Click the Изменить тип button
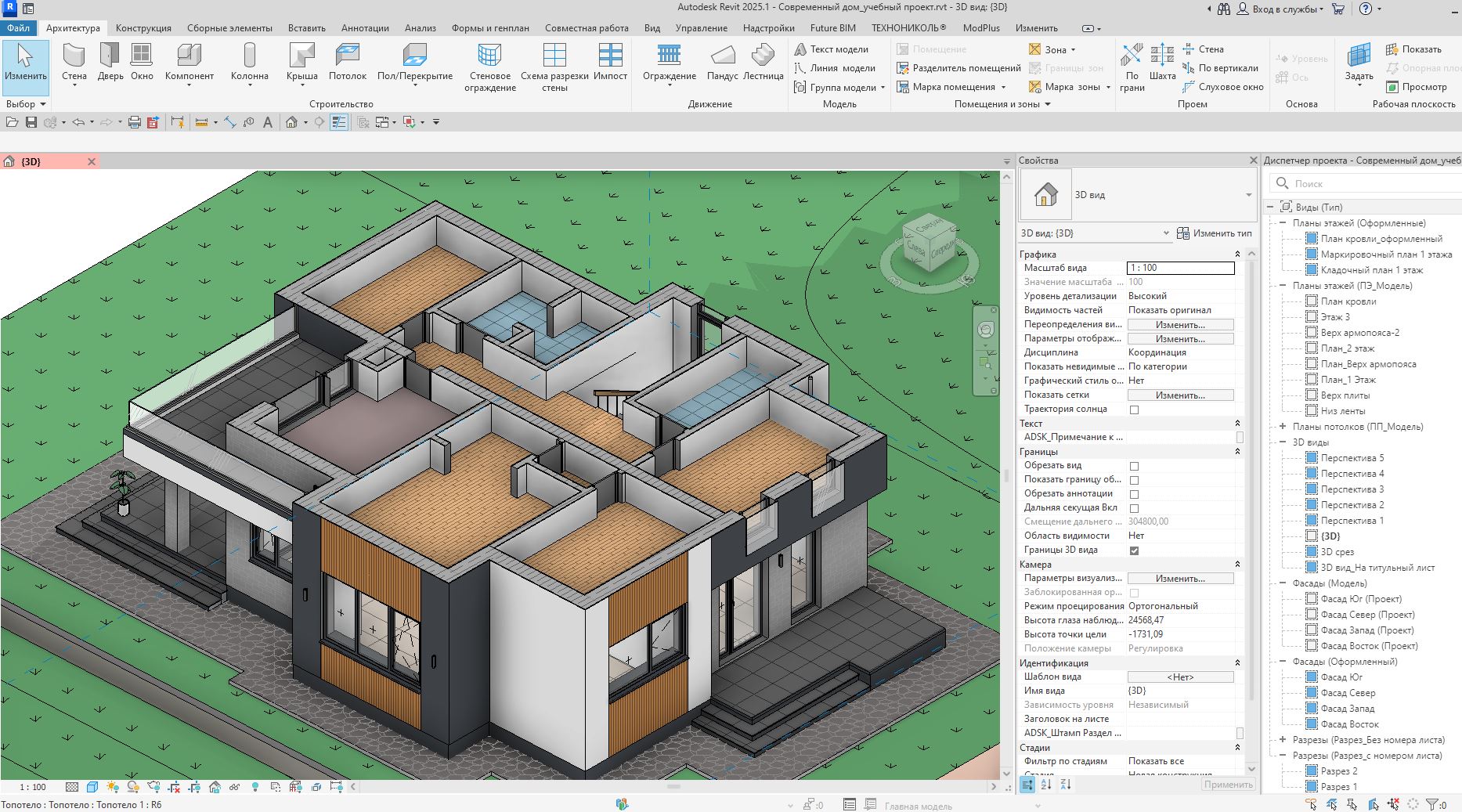 [1215, 233]
